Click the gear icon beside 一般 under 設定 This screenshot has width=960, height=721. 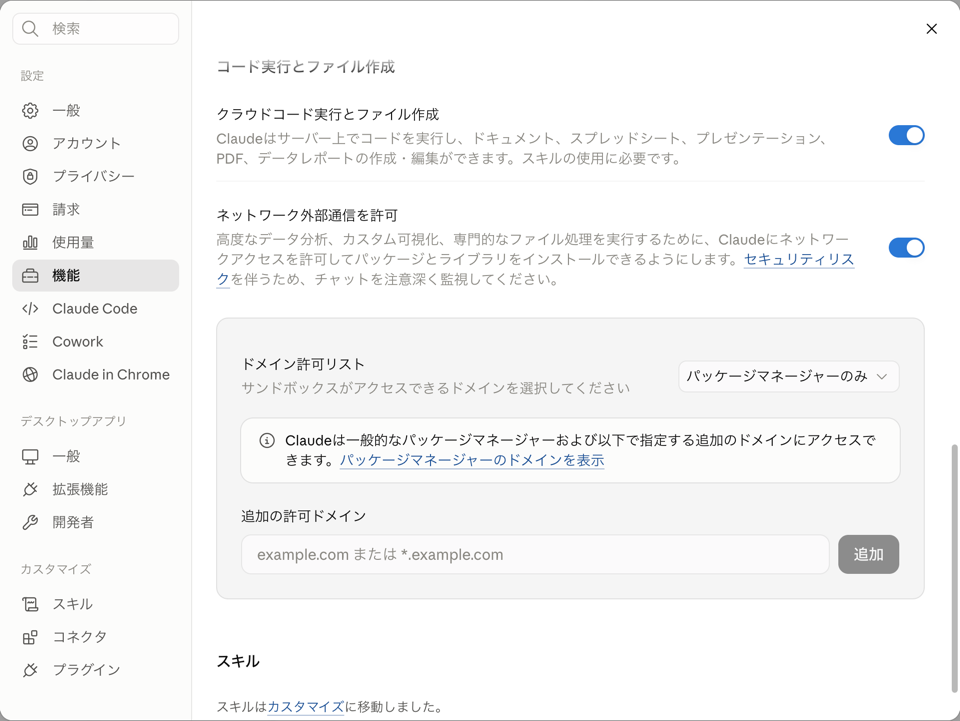click(30, 111)
